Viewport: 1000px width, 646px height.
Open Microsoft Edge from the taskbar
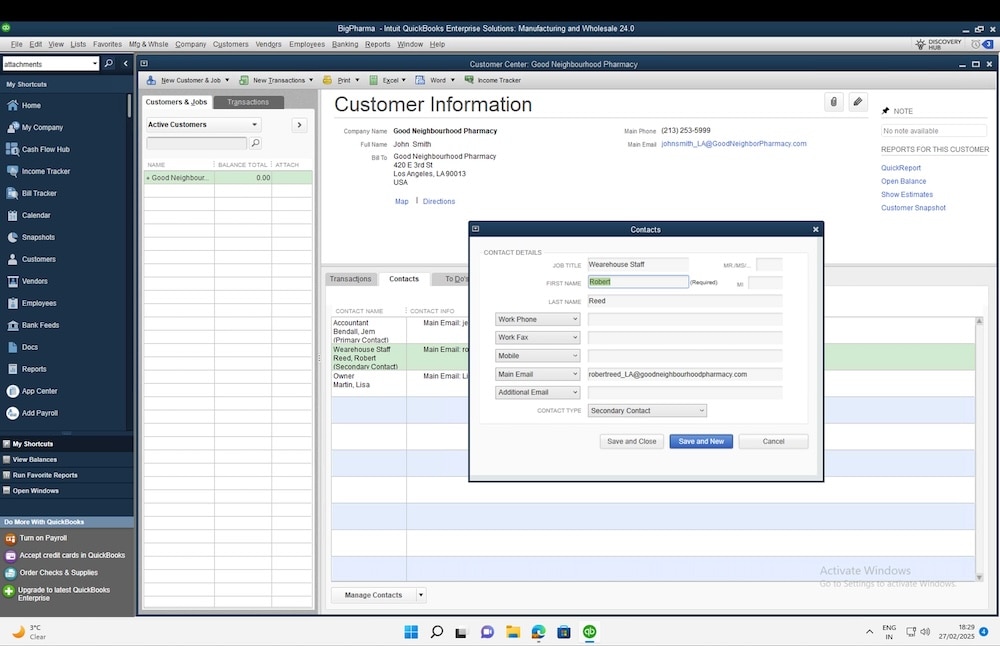click(x=538, y=632)
